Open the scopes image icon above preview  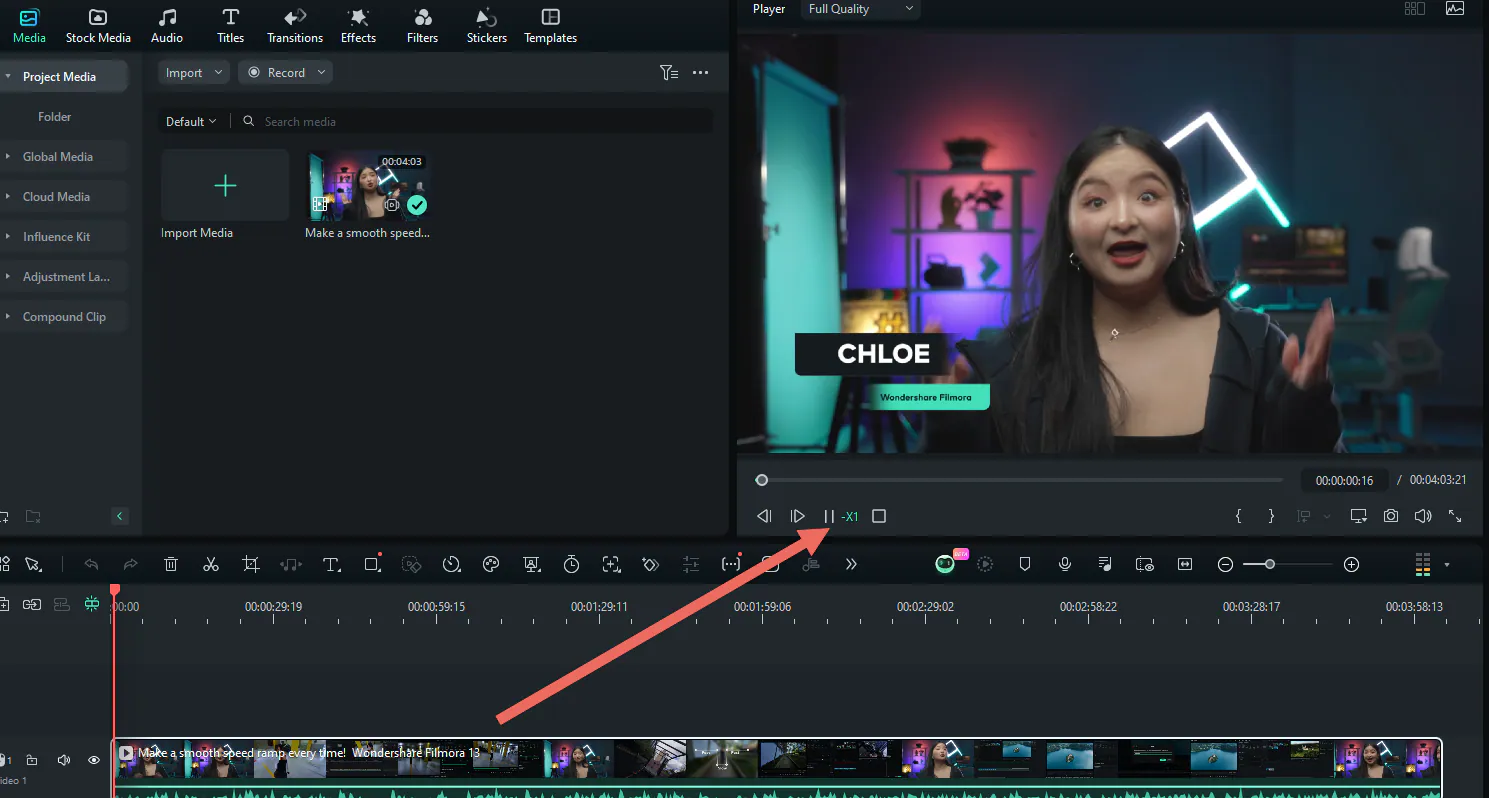1455,8
